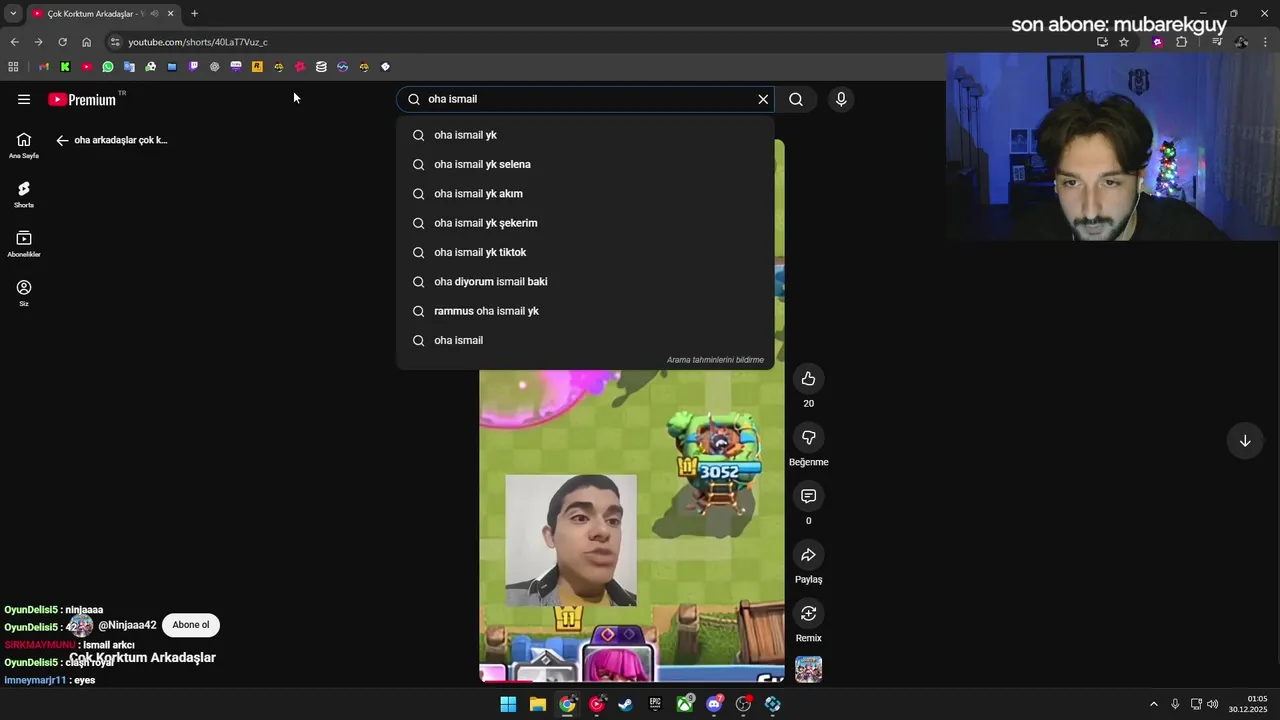Click the magnifier search submit button
1280x720 pixels.
point(796,99)
